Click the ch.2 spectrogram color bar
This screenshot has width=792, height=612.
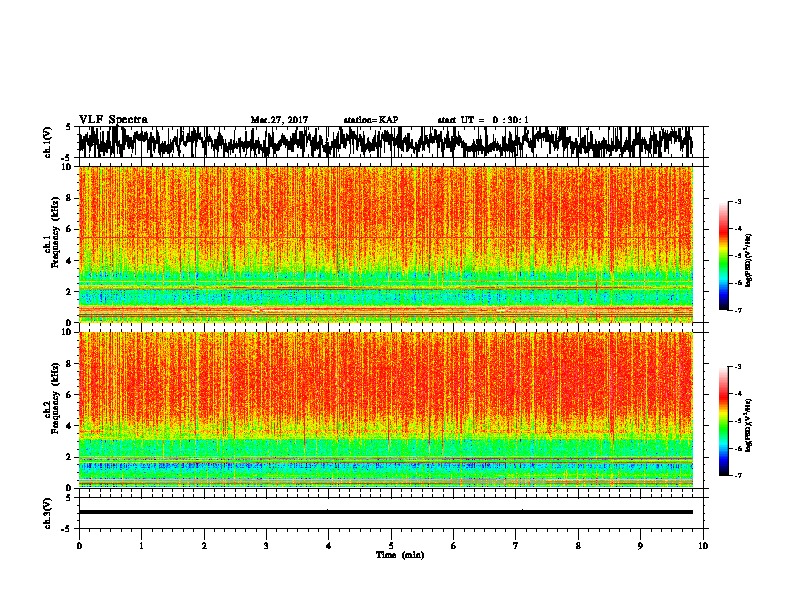click(x=724, y=421)
